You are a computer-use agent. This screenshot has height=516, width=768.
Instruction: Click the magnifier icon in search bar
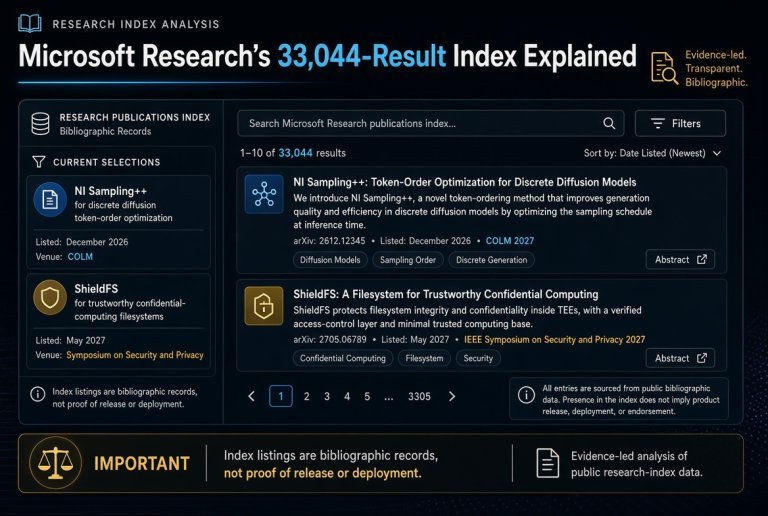pos(609,123)
